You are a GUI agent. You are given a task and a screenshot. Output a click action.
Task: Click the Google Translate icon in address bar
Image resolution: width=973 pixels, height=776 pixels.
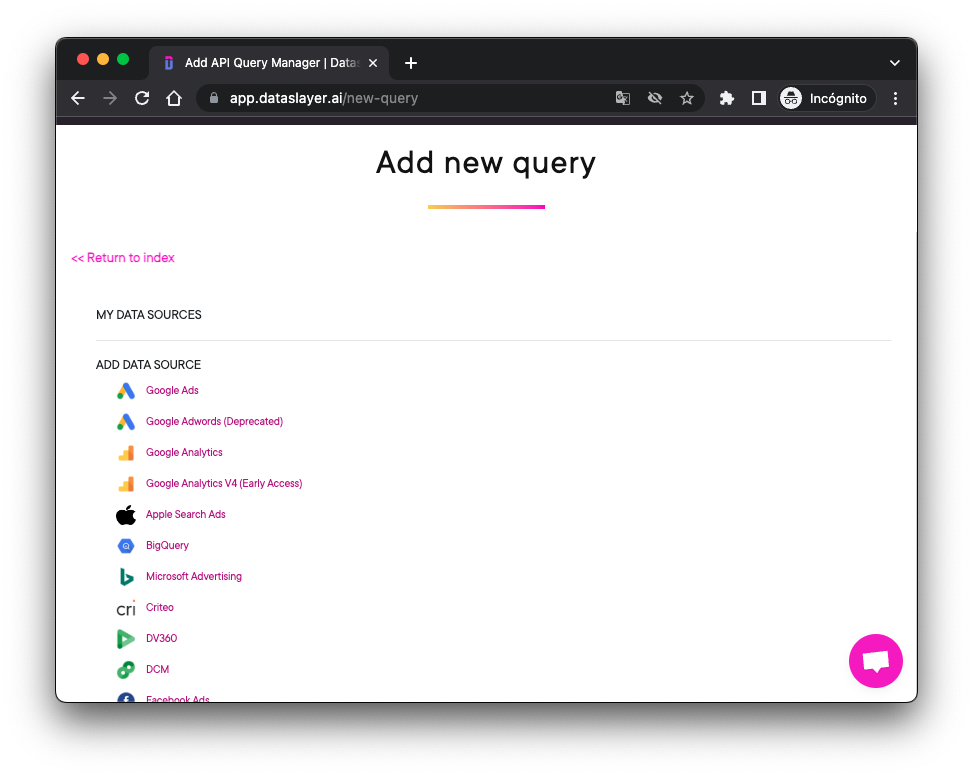tap(622, 98)
